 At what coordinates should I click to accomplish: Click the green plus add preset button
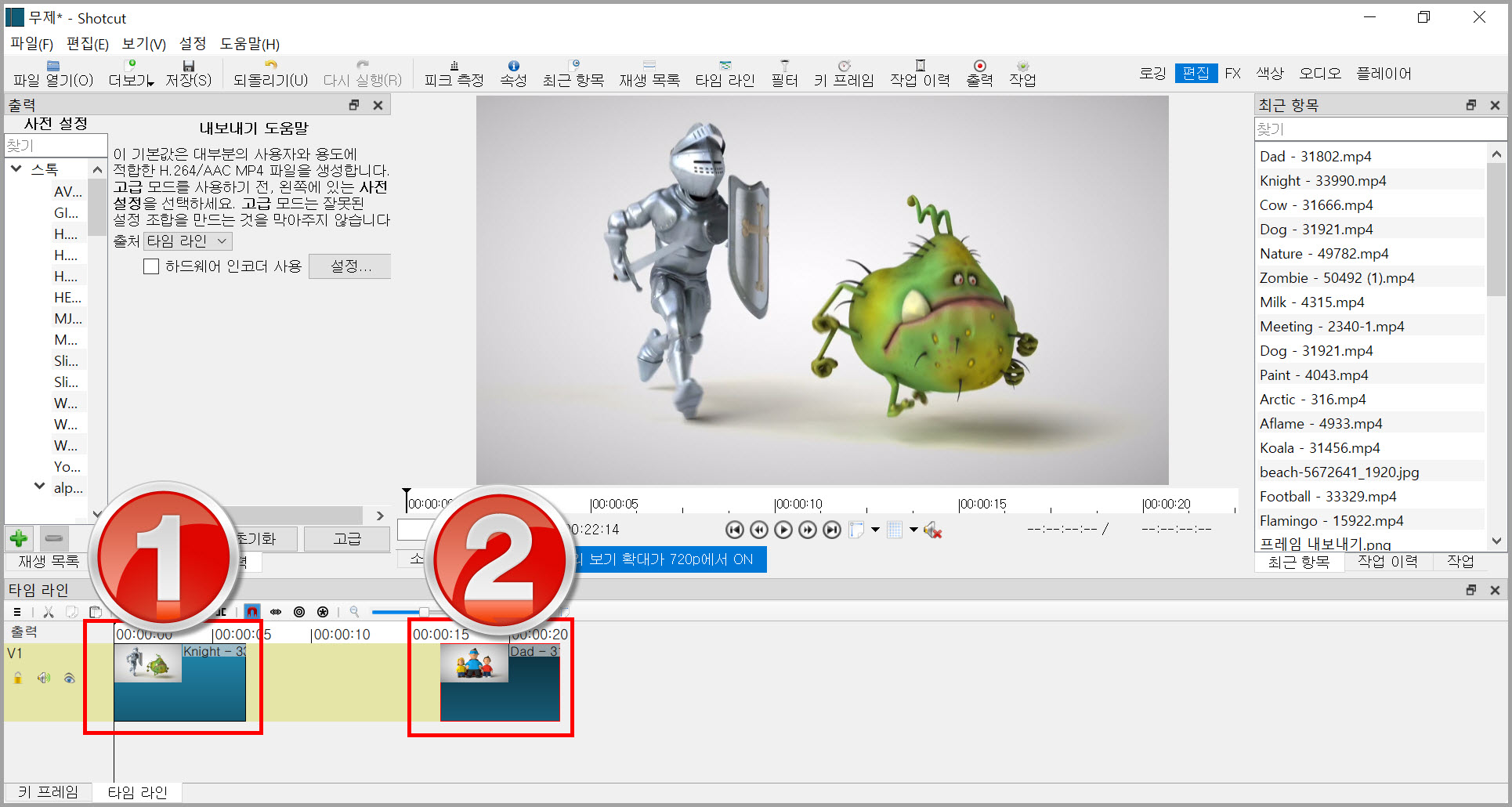[19, 538]
